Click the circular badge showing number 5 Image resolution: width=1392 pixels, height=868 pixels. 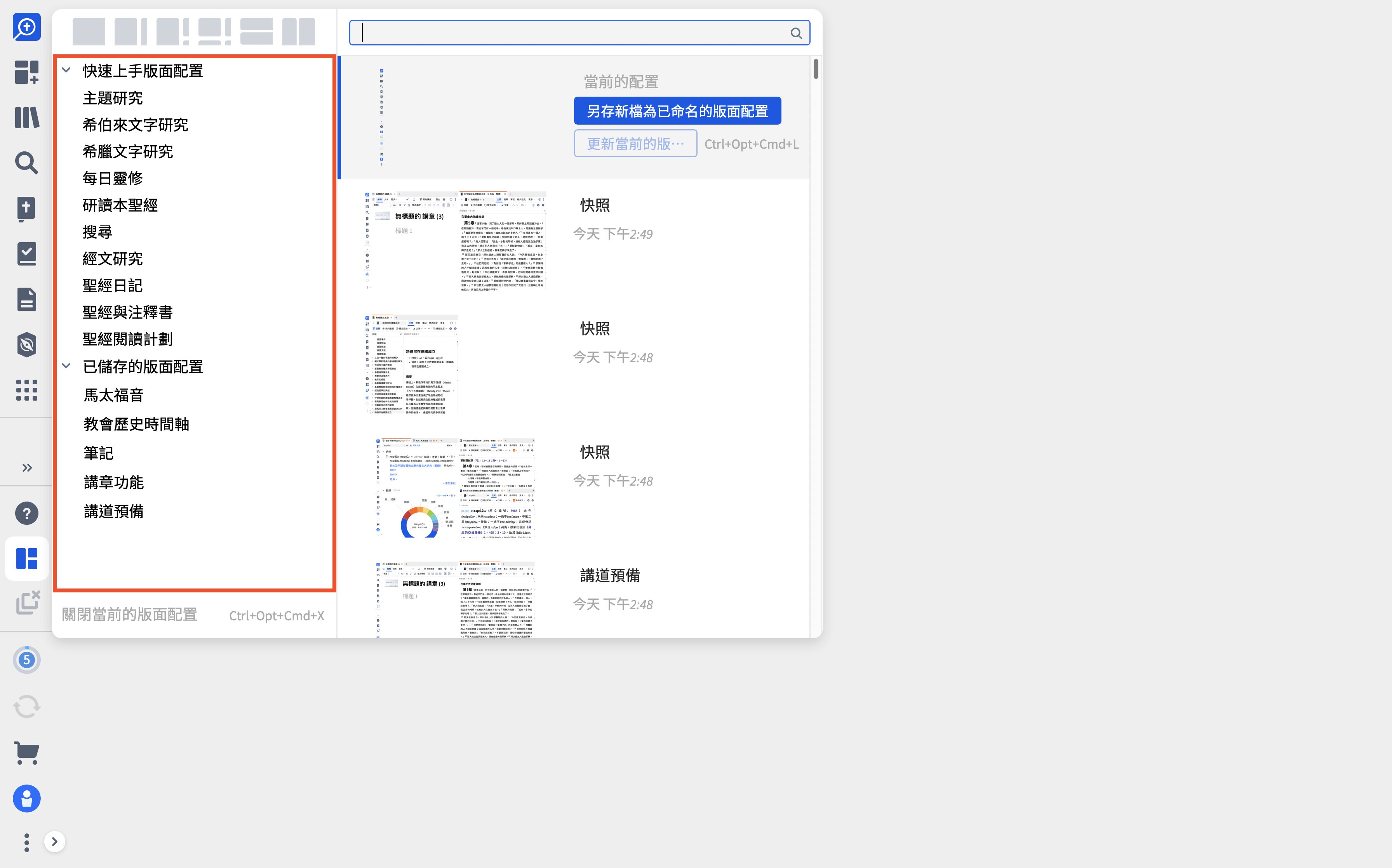point(26,660)
